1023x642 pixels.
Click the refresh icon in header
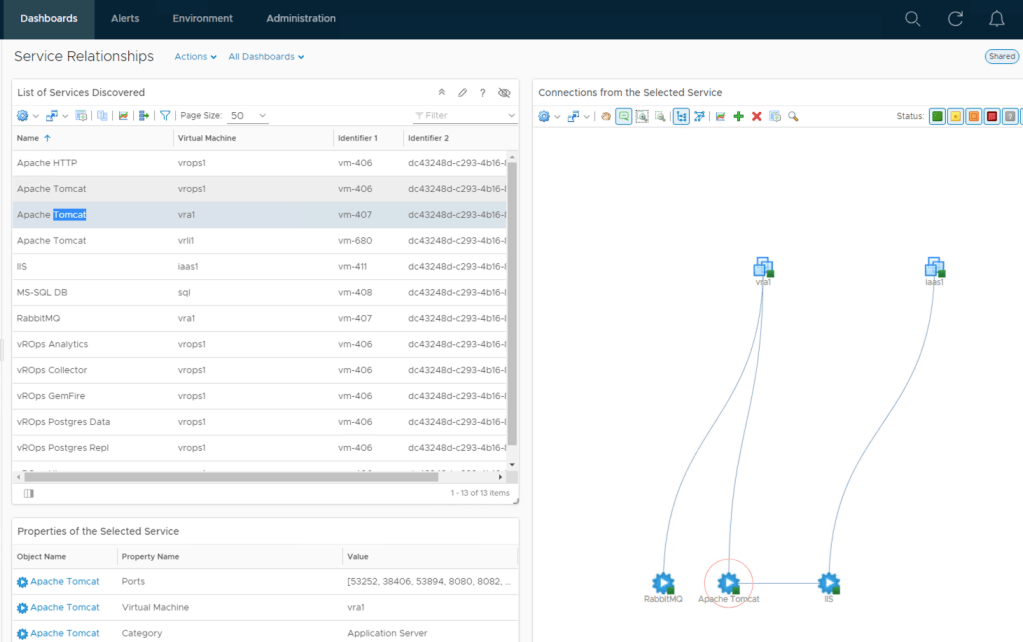click(955, 19)
